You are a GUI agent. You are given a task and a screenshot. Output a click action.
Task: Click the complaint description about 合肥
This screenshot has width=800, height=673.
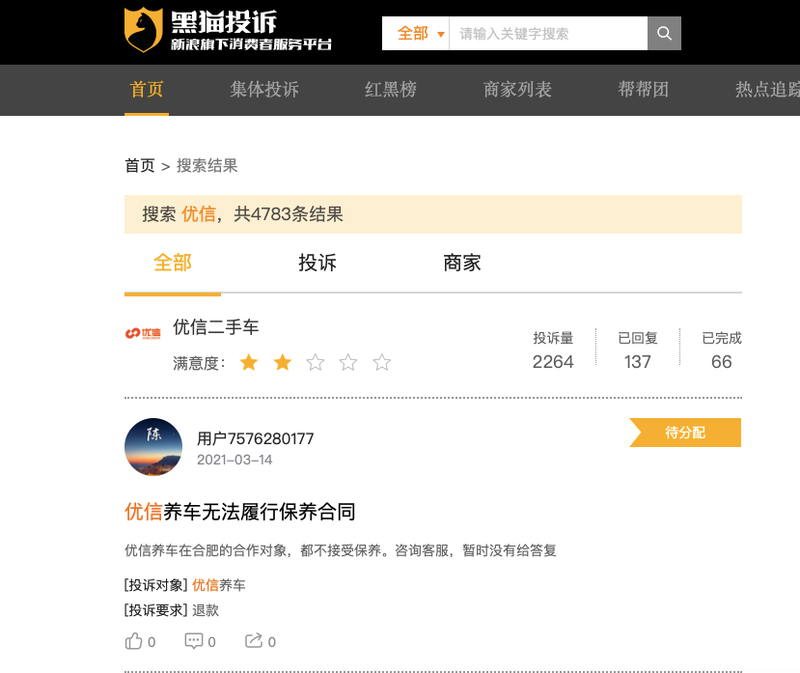[x=340, y=551]
